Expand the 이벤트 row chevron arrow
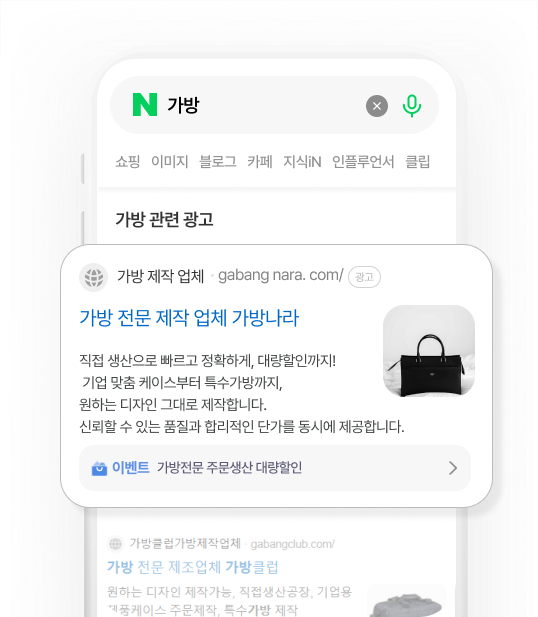Image resolution: width=538 pixels, height=617 pixels. coord(453,468)
